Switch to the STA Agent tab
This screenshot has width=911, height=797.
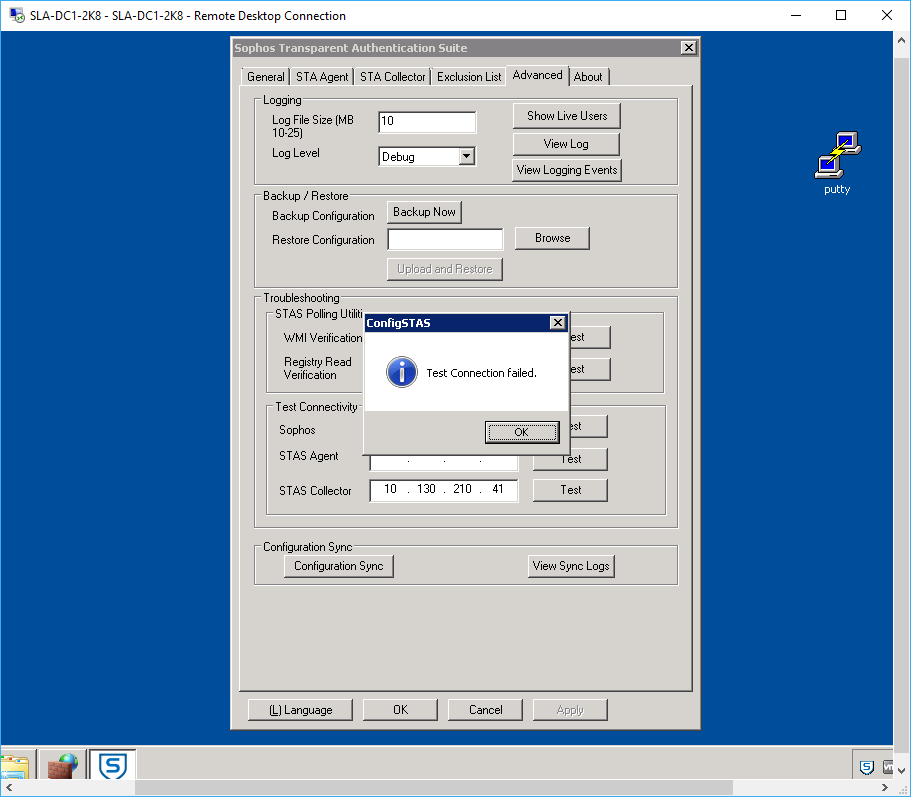point(322,77)
